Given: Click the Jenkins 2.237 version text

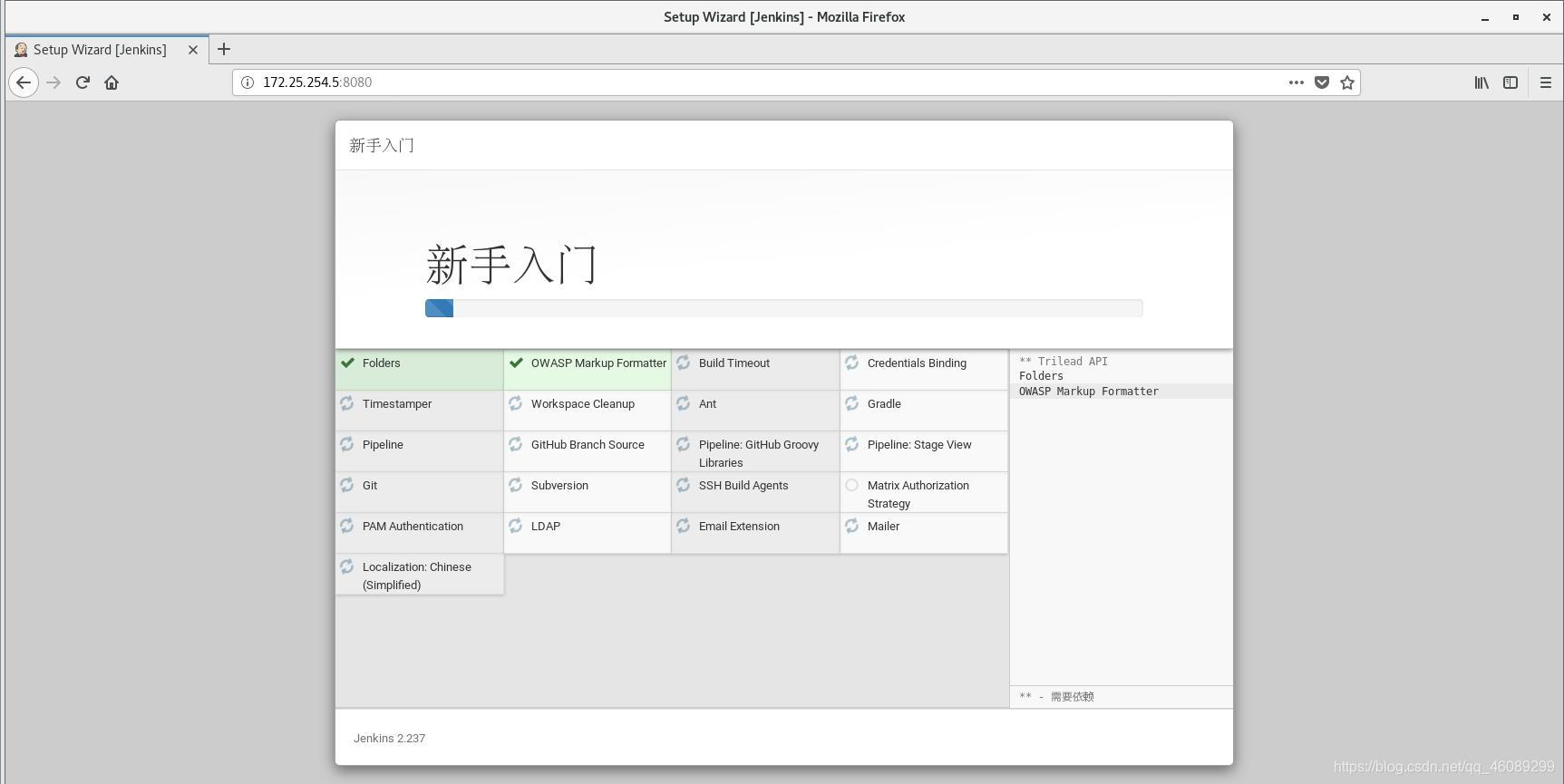Looking at the screenshot, I should [389, 739].
